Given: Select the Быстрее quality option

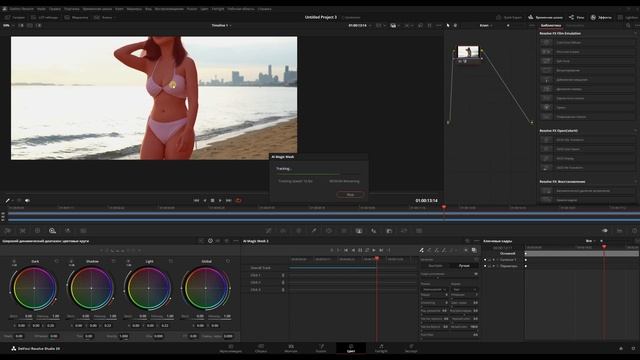Looking at the screenshot, I should [435, 266].
